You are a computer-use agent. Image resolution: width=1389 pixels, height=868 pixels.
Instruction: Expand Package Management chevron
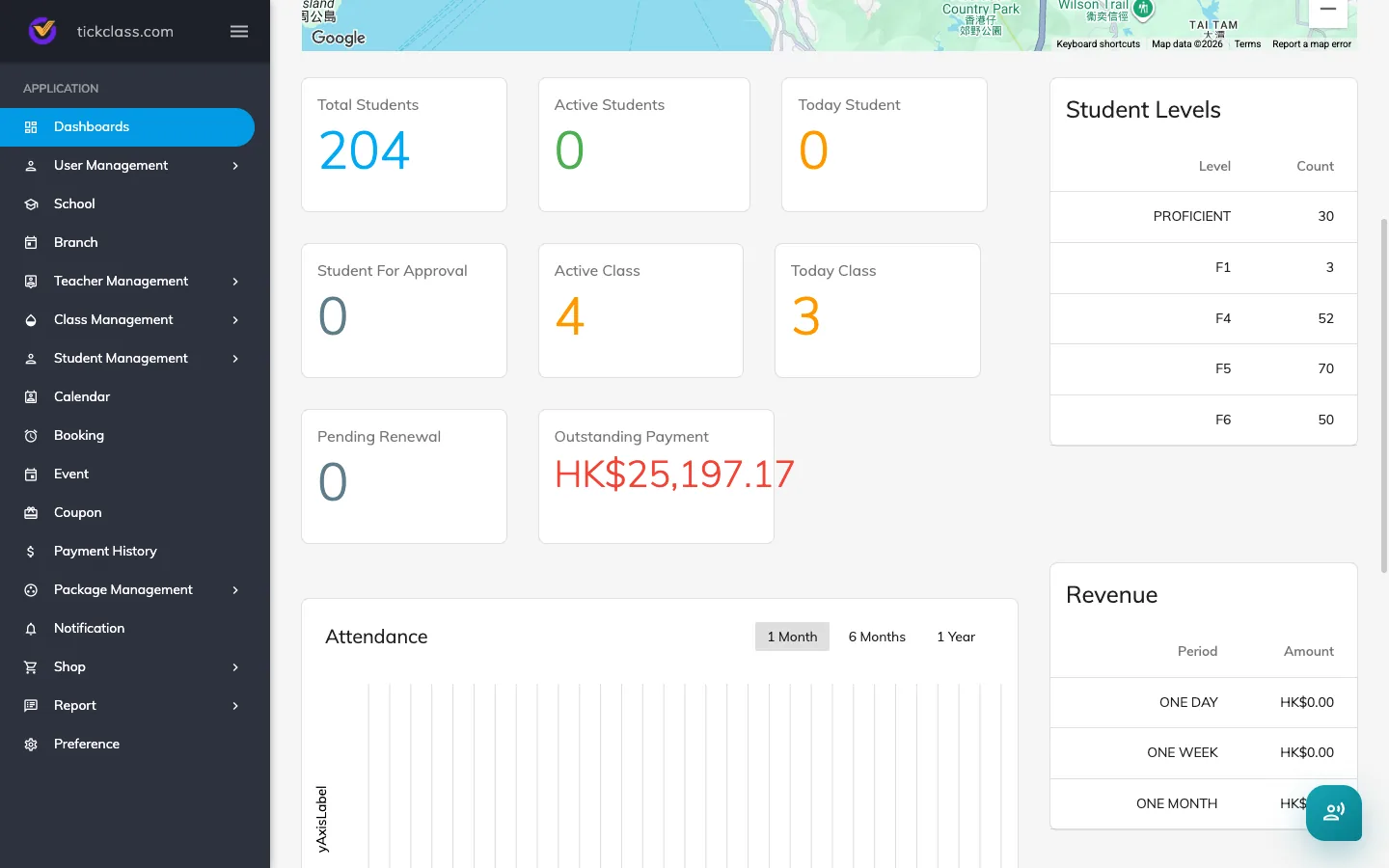pos(235,590)
